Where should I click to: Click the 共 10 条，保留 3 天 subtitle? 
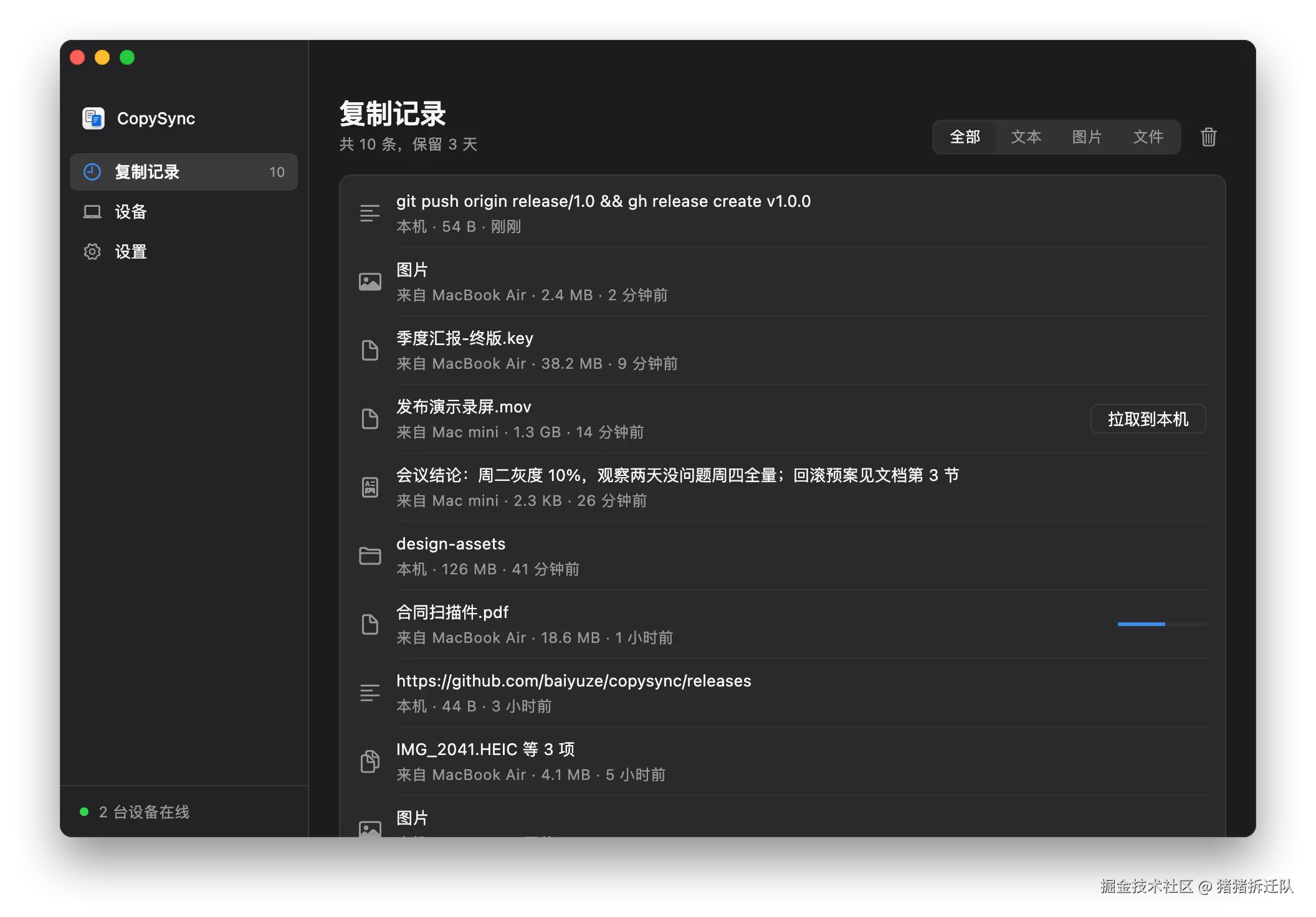(408, 145)
